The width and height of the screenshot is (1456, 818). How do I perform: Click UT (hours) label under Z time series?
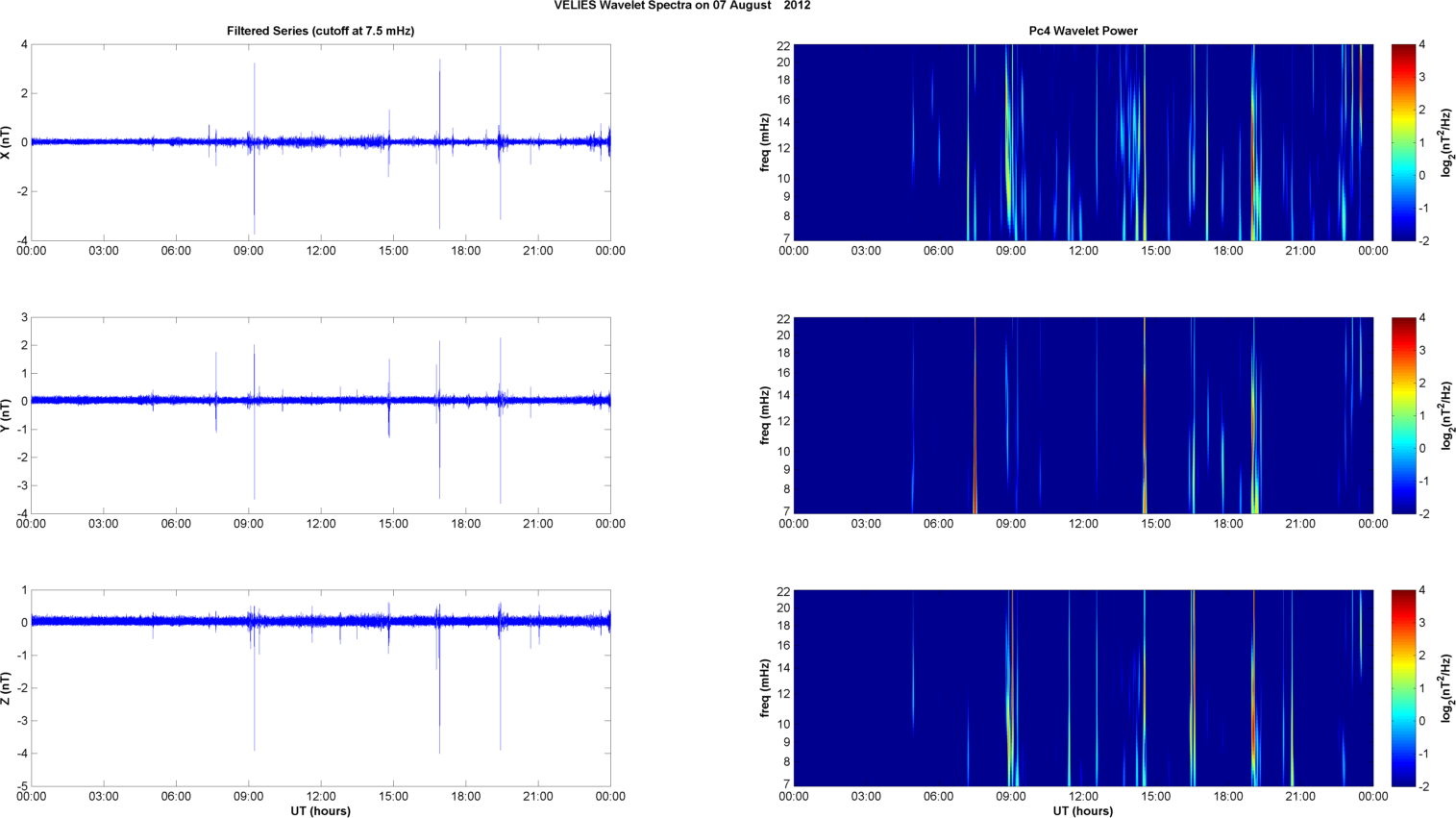(x=320, y=811)
